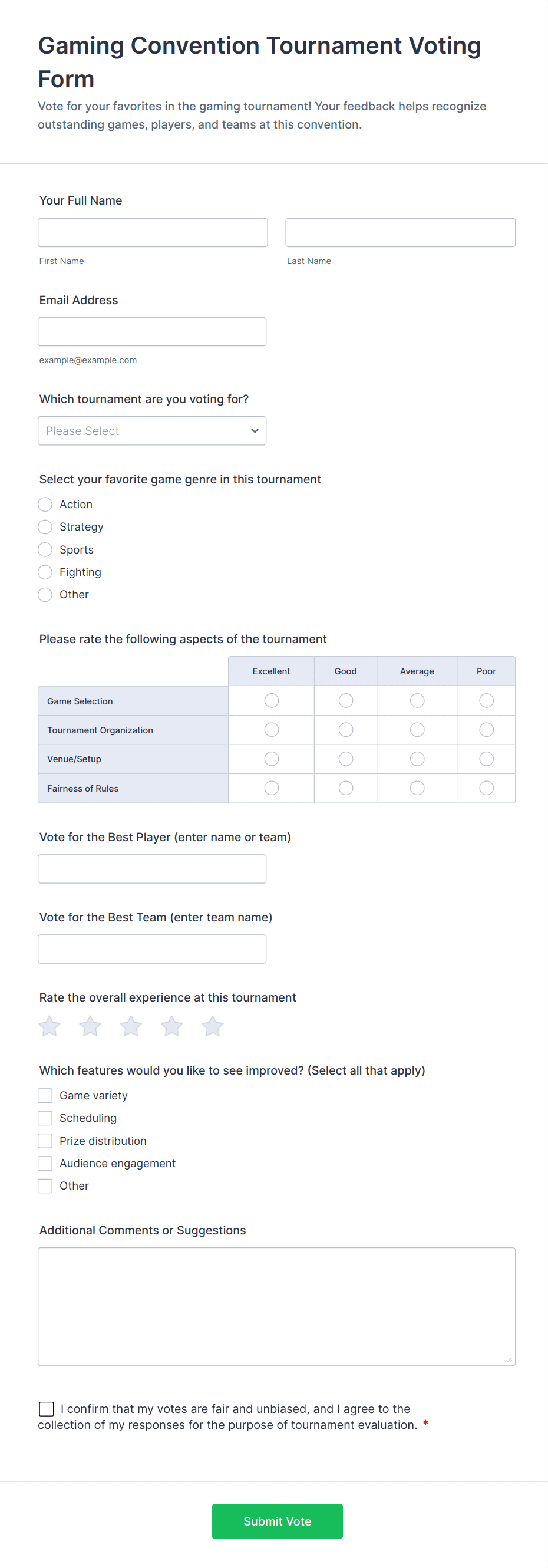The image size is (548, 1568).
Task: Click the Additional Comments text area
Action: tap(276, 1306)
